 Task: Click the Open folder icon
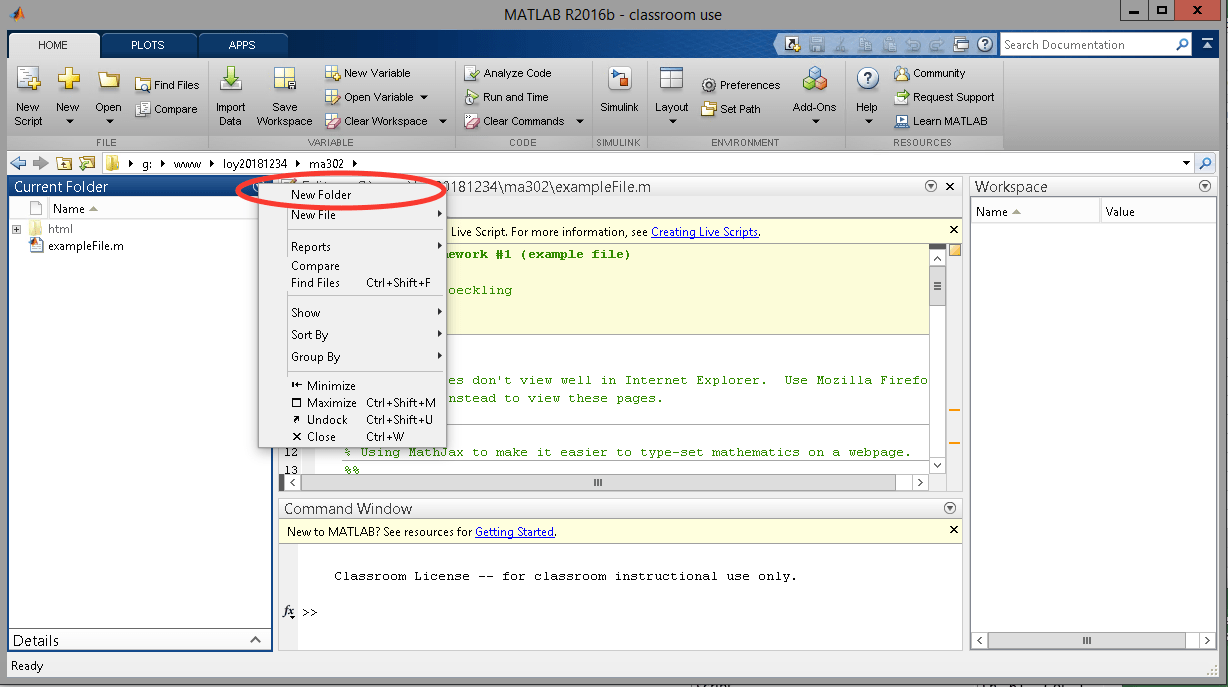(x=108, y=80)
